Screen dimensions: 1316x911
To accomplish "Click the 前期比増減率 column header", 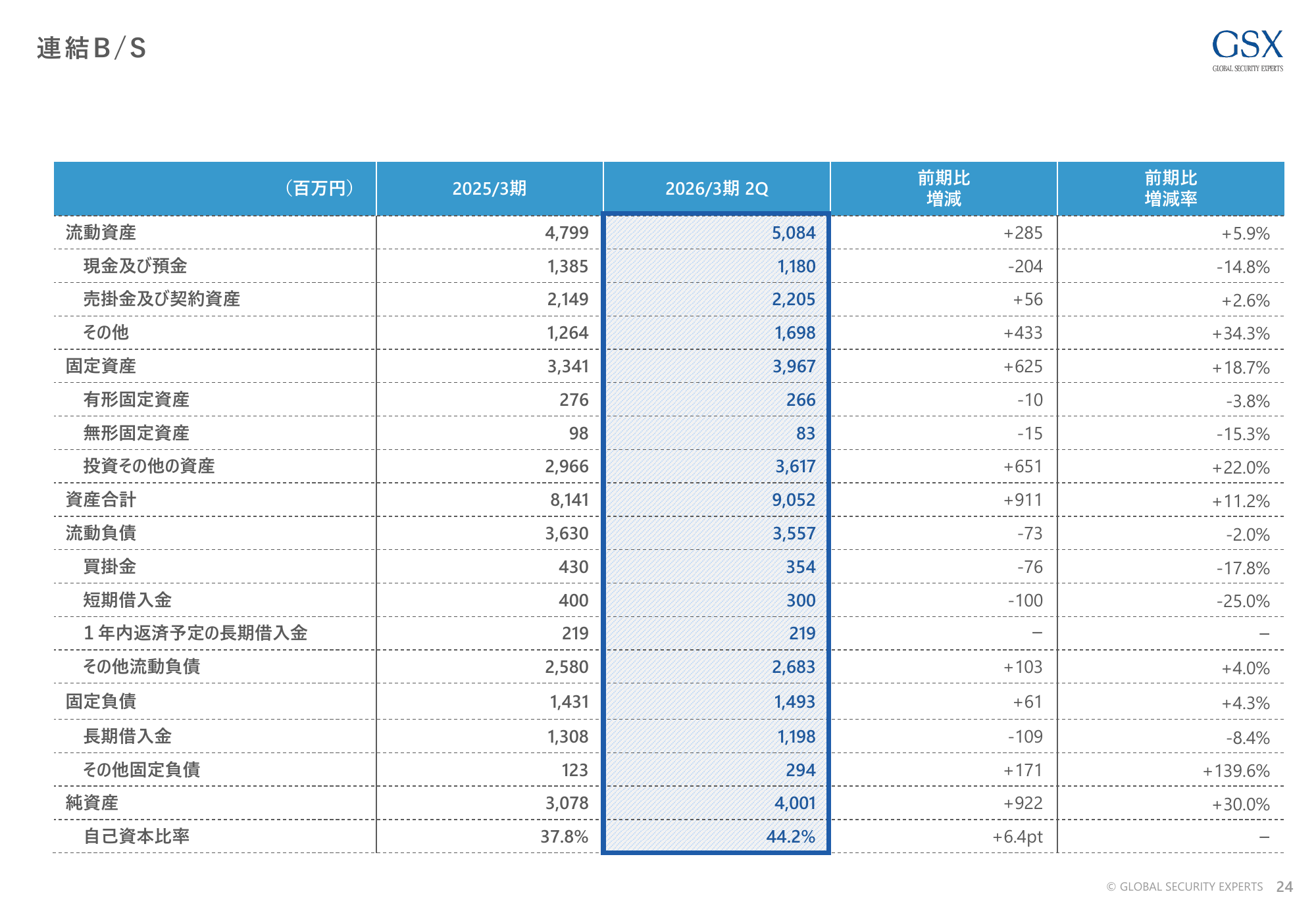I will point(1171,188).
